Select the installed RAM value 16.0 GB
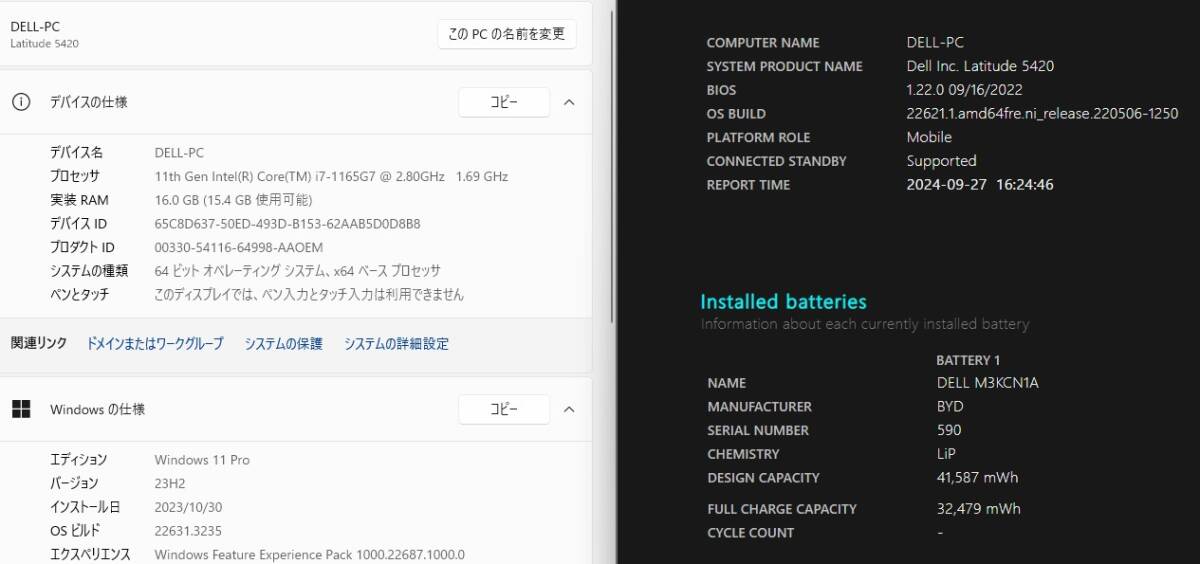 (x=234, y=200)
